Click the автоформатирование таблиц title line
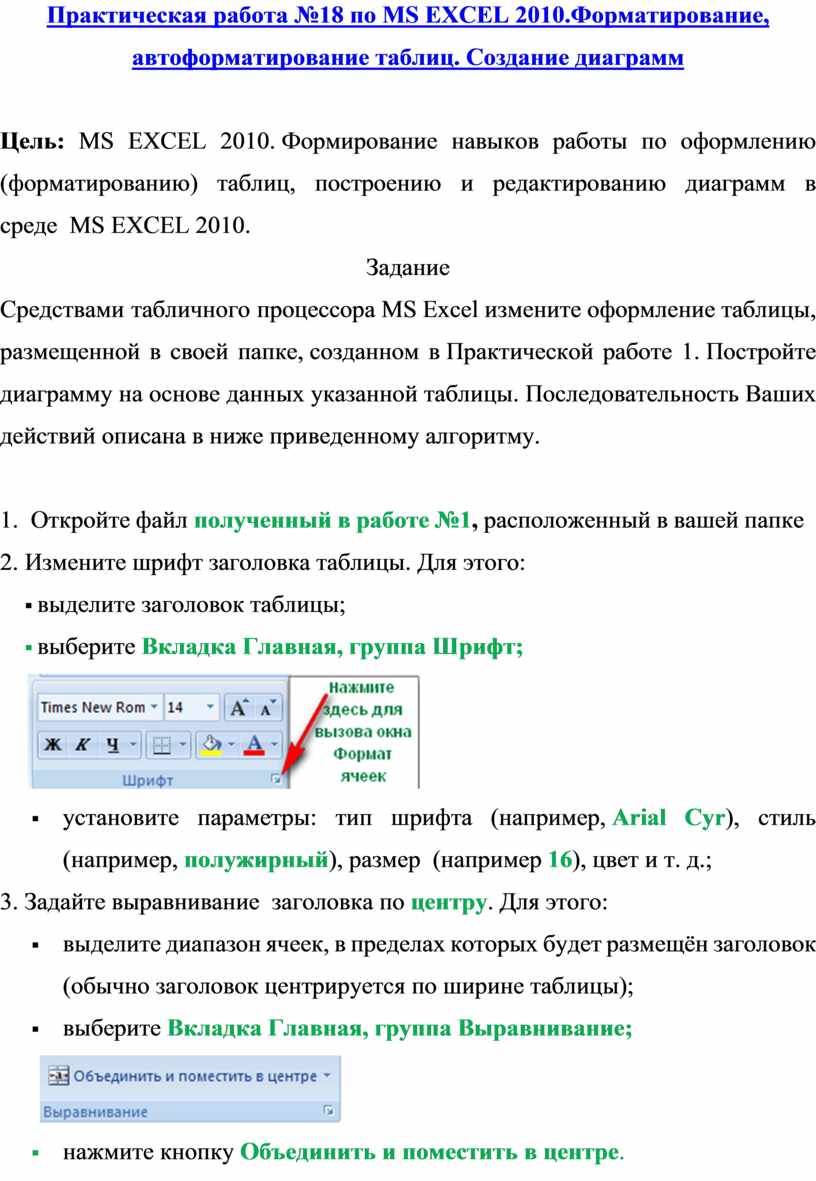 point(408,57)
